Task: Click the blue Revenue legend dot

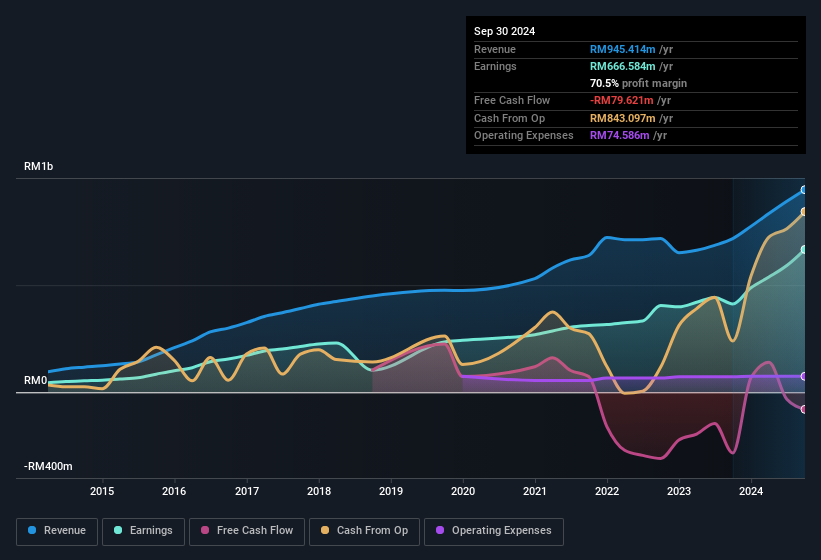Action: point(32,531)
